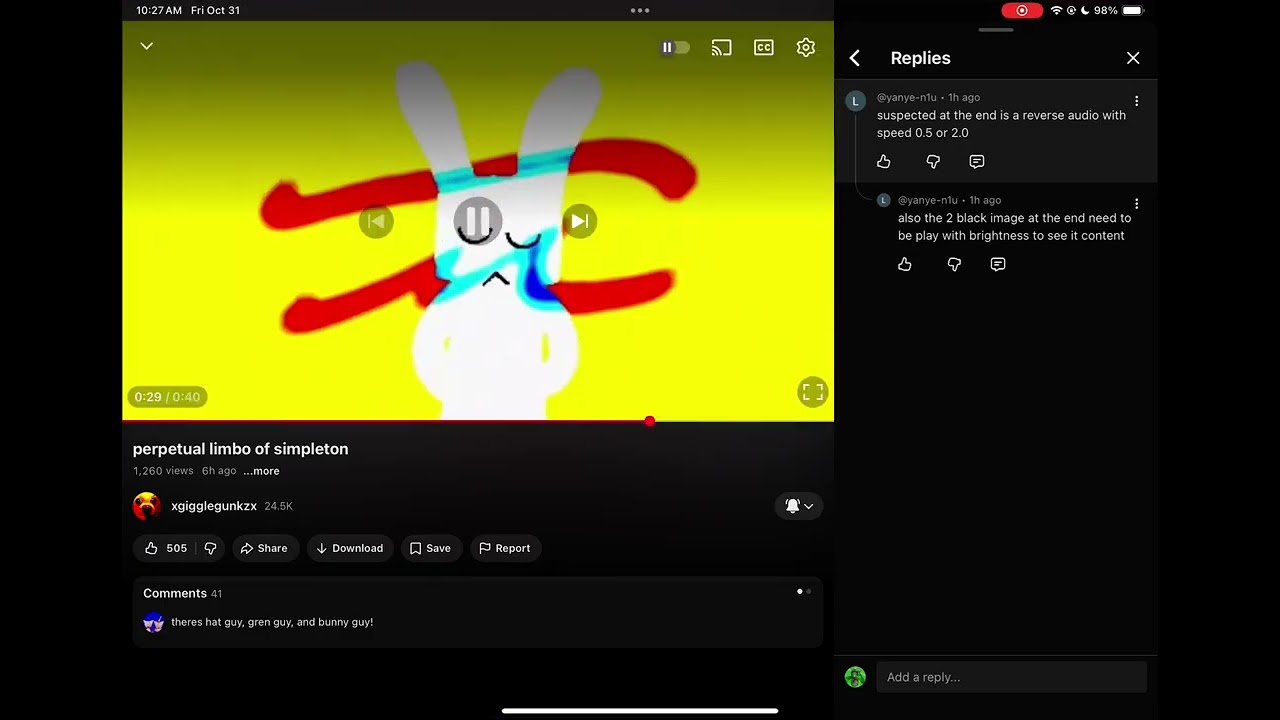Open notification bell dropdown
Viewport: 1280px width, 720px height.
pyautogui.click(x=798, y=506)
